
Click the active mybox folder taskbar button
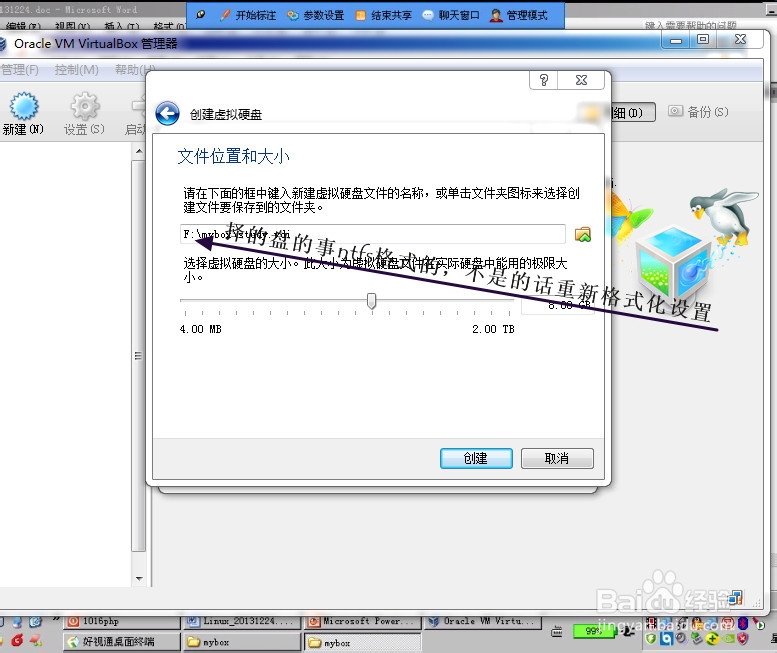pyautogui.click(x=362, y=643)
